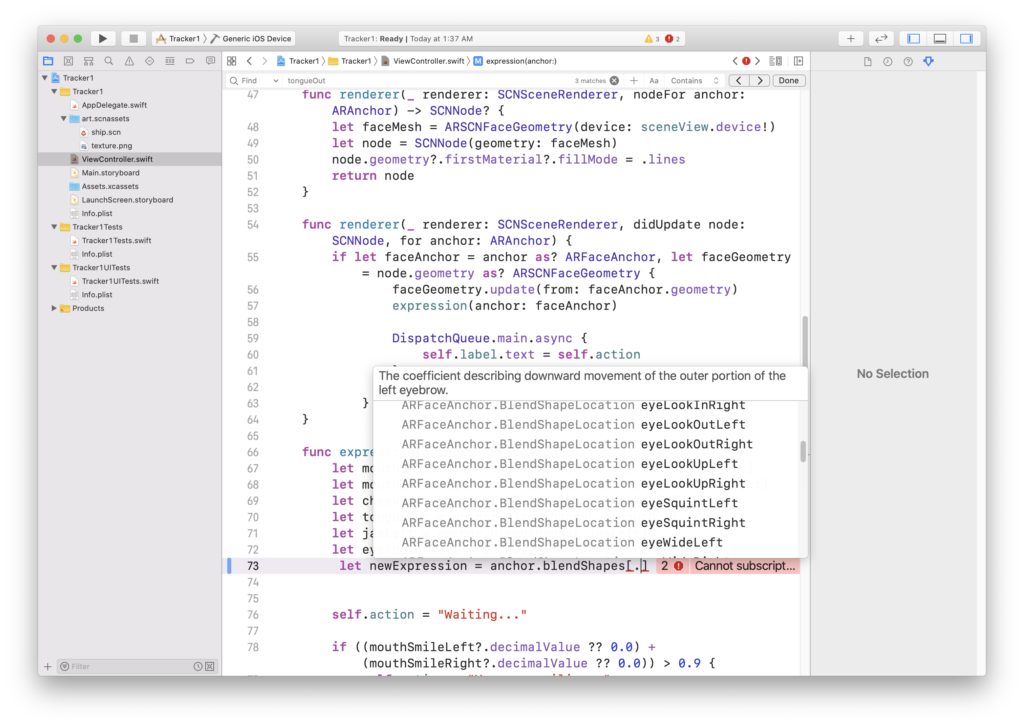
Task: Click the Done button in find bar
Action: 789,80
